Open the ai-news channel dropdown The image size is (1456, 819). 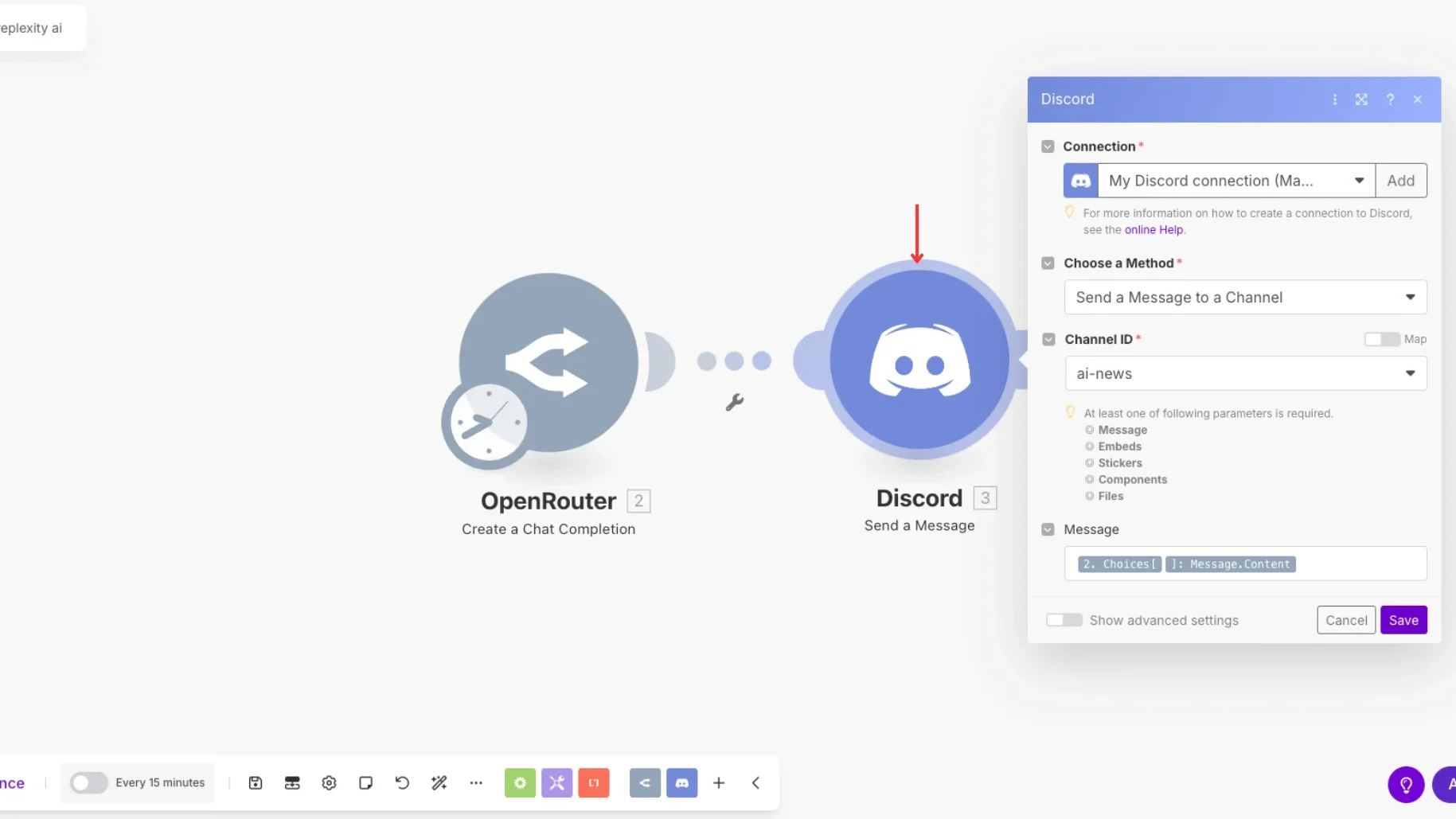1245,373
